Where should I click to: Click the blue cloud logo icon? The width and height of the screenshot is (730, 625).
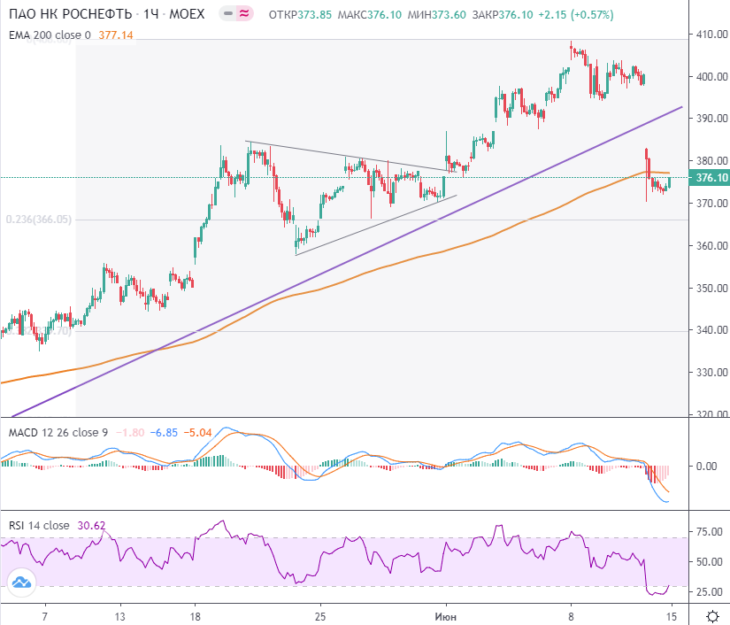coord(21,582)
